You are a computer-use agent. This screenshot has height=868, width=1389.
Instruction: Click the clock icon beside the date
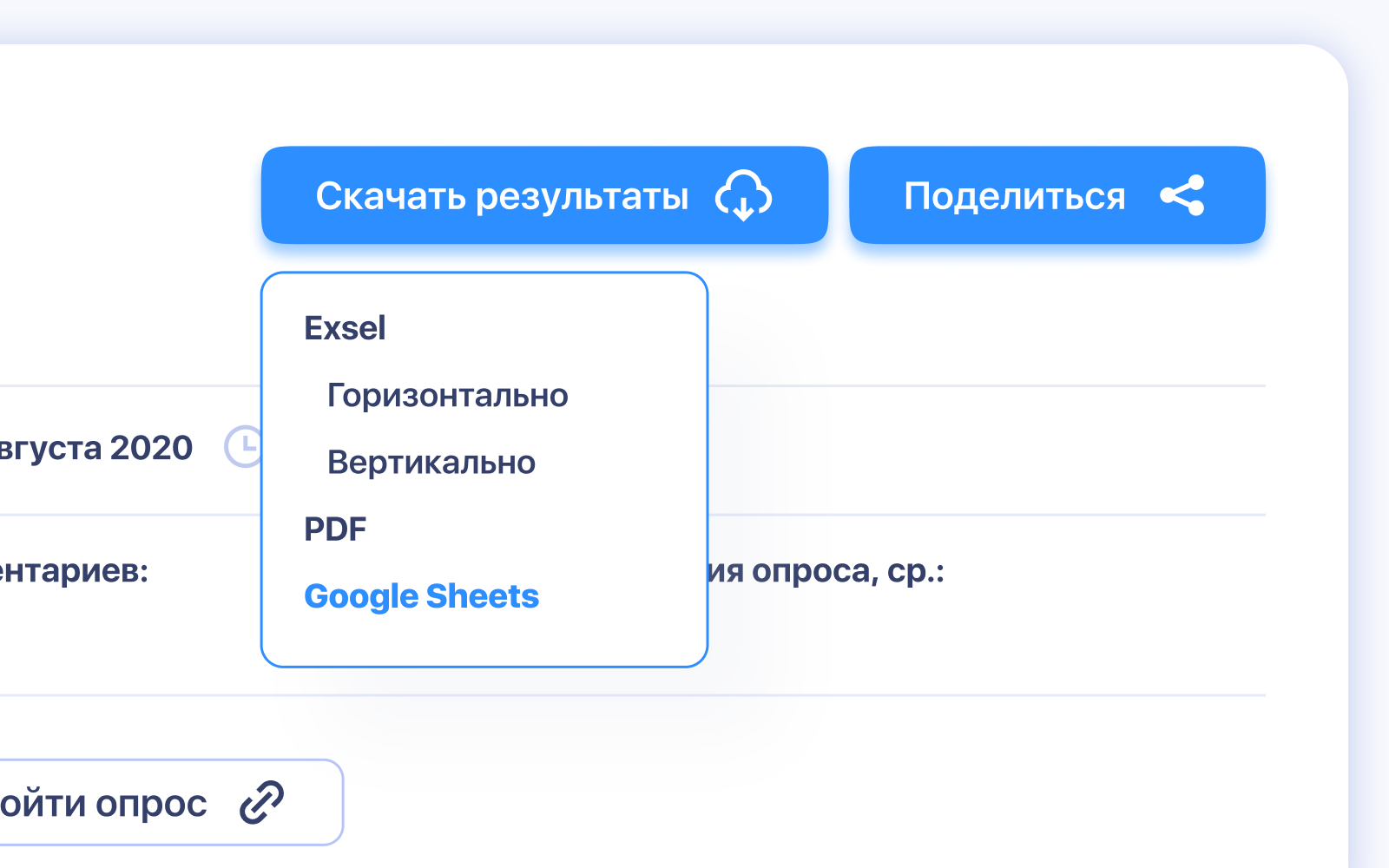[244, 447]
